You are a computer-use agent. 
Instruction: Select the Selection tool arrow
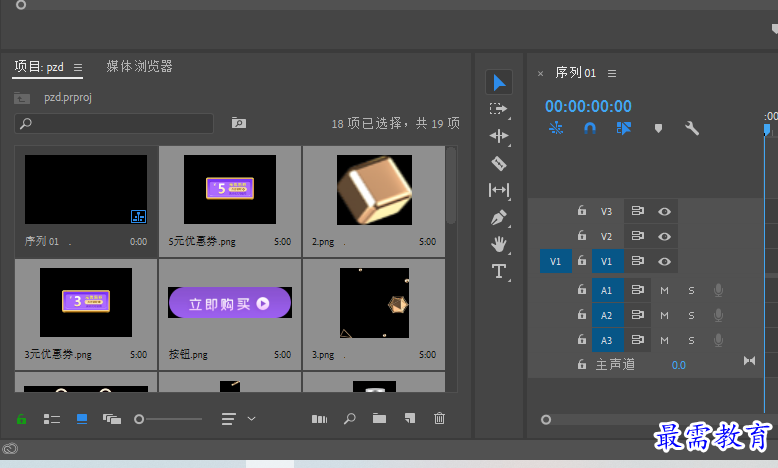(x=499, y=82)
